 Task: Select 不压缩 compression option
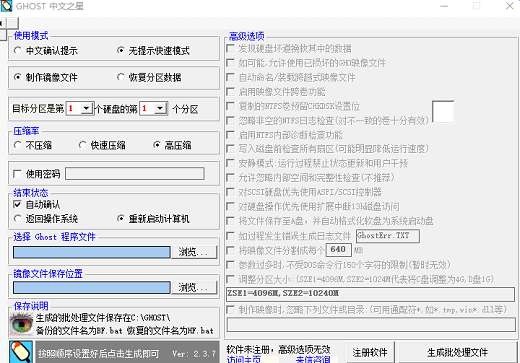pos(18,145)
